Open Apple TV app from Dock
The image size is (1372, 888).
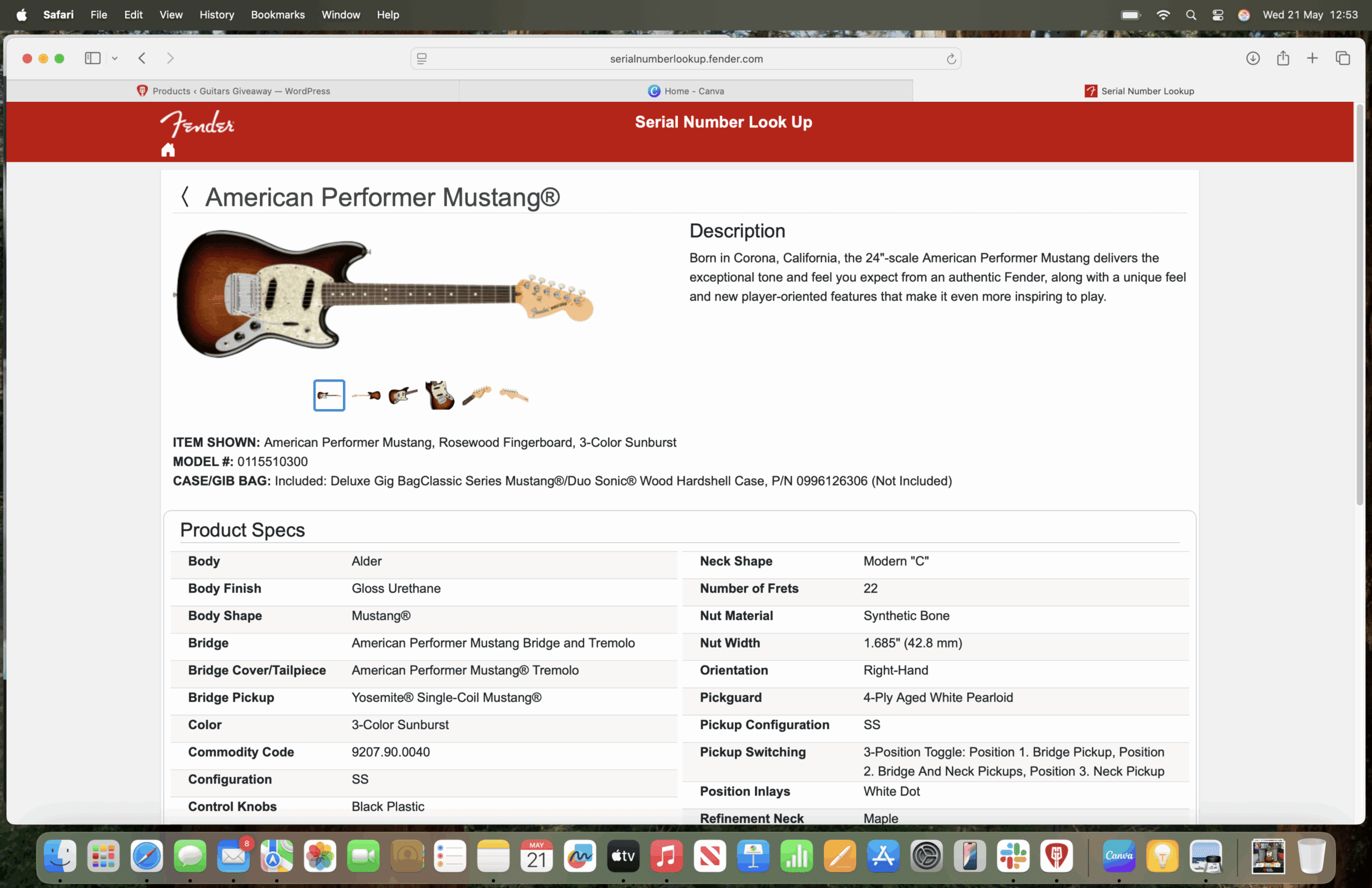623,856
